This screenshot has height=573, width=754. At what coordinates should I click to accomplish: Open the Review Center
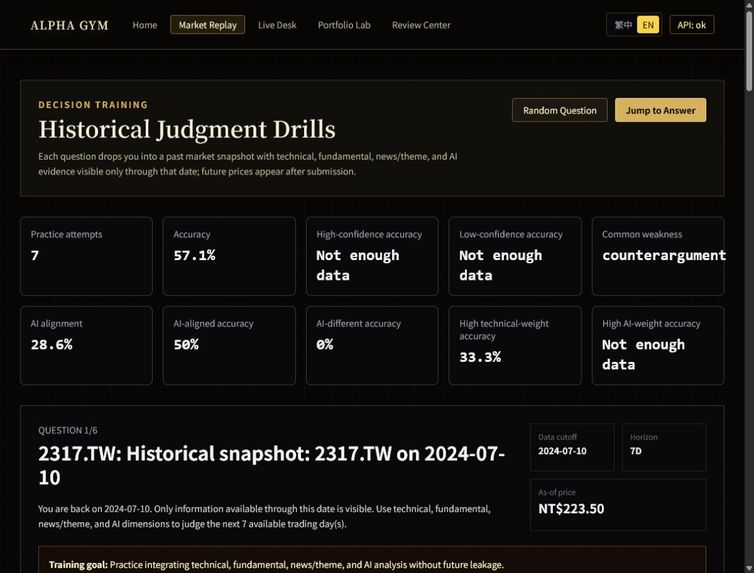421,25
